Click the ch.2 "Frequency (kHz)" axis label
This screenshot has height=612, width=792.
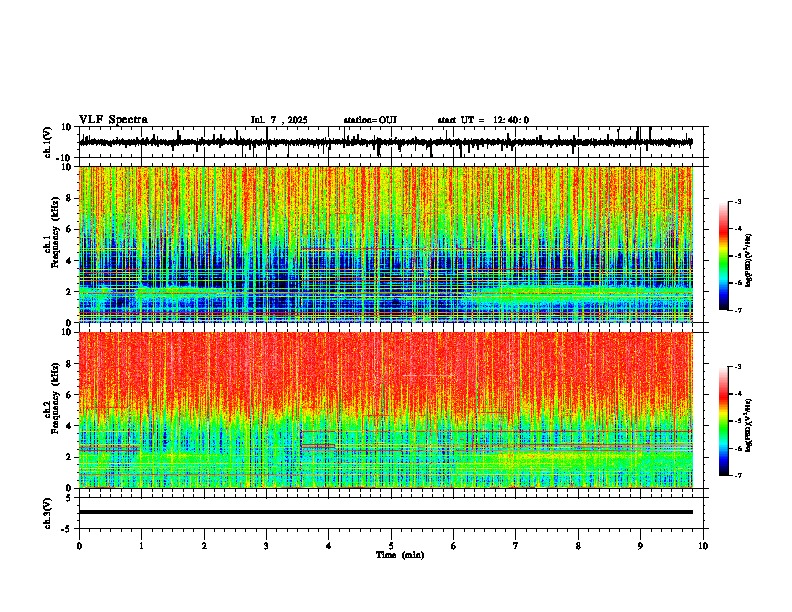(55, 398)
